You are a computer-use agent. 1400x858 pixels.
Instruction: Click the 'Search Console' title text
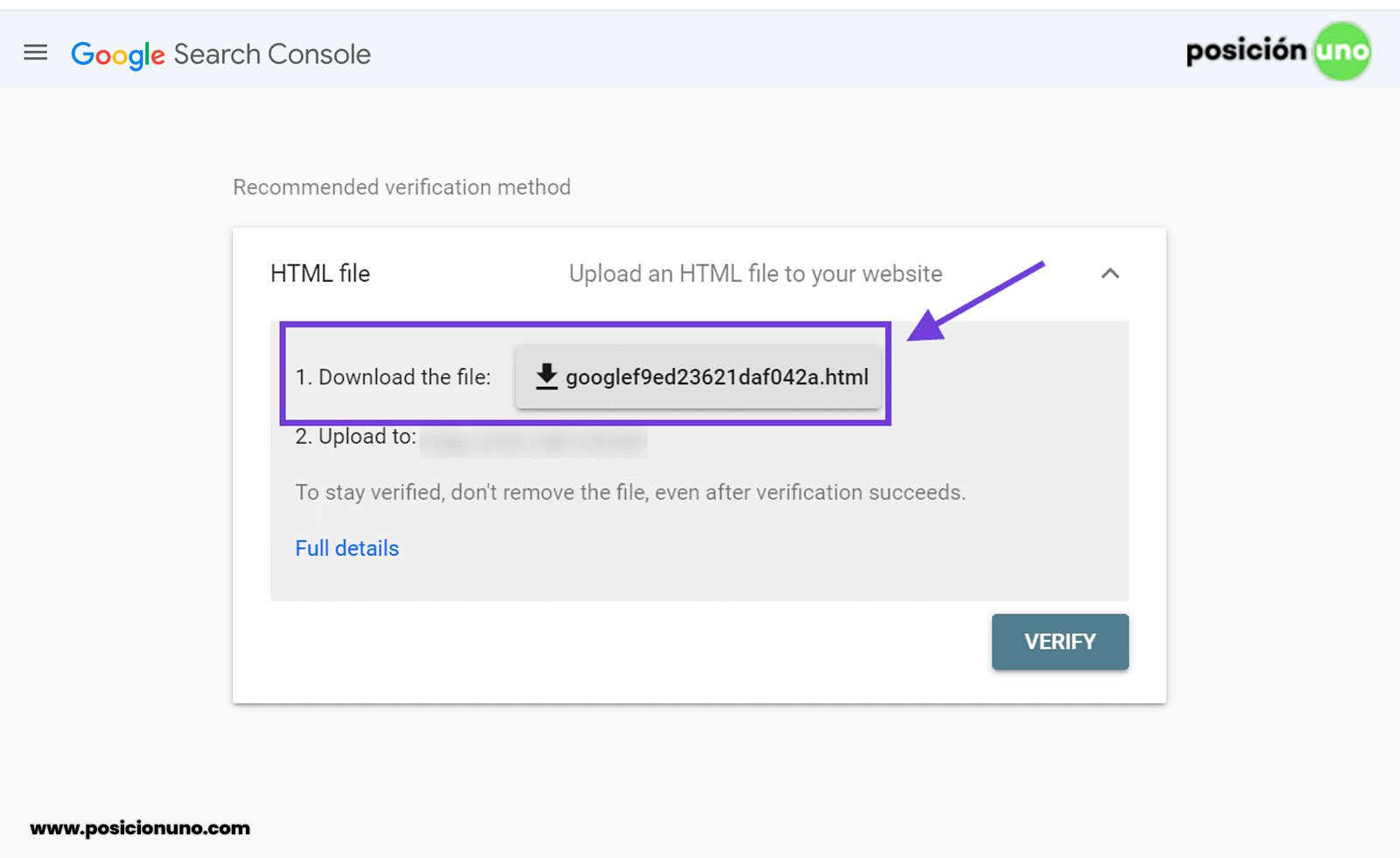272,54
